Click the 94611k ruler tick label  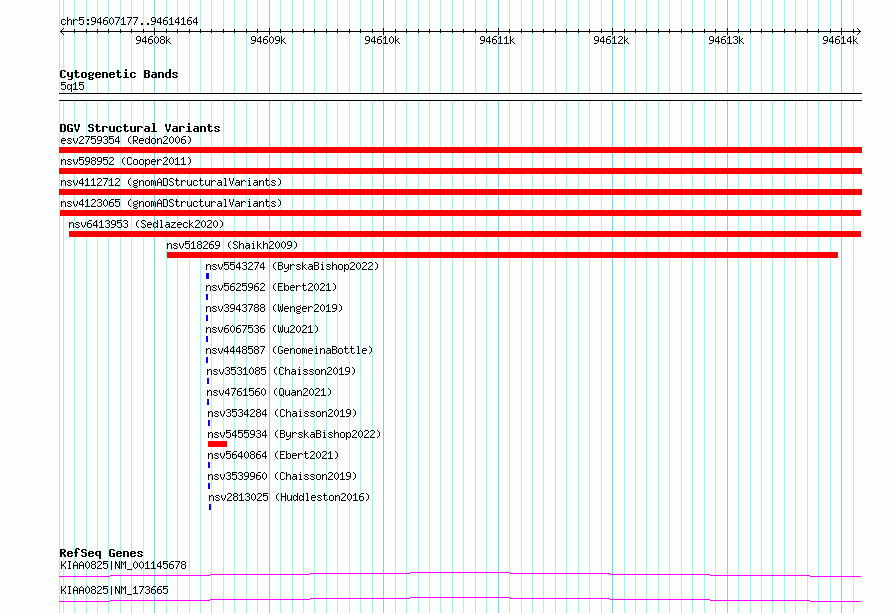497,40
